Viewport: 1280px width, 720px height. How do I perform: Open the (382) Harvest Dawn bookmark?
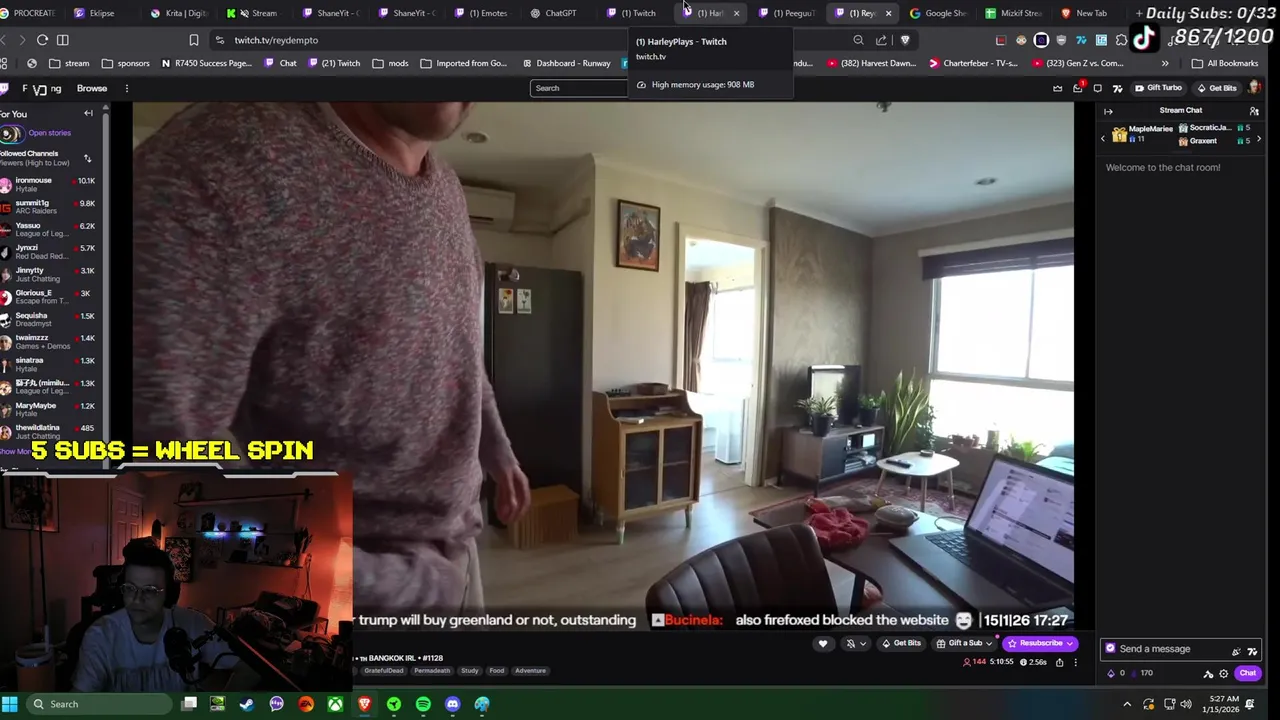click(871, 63)
